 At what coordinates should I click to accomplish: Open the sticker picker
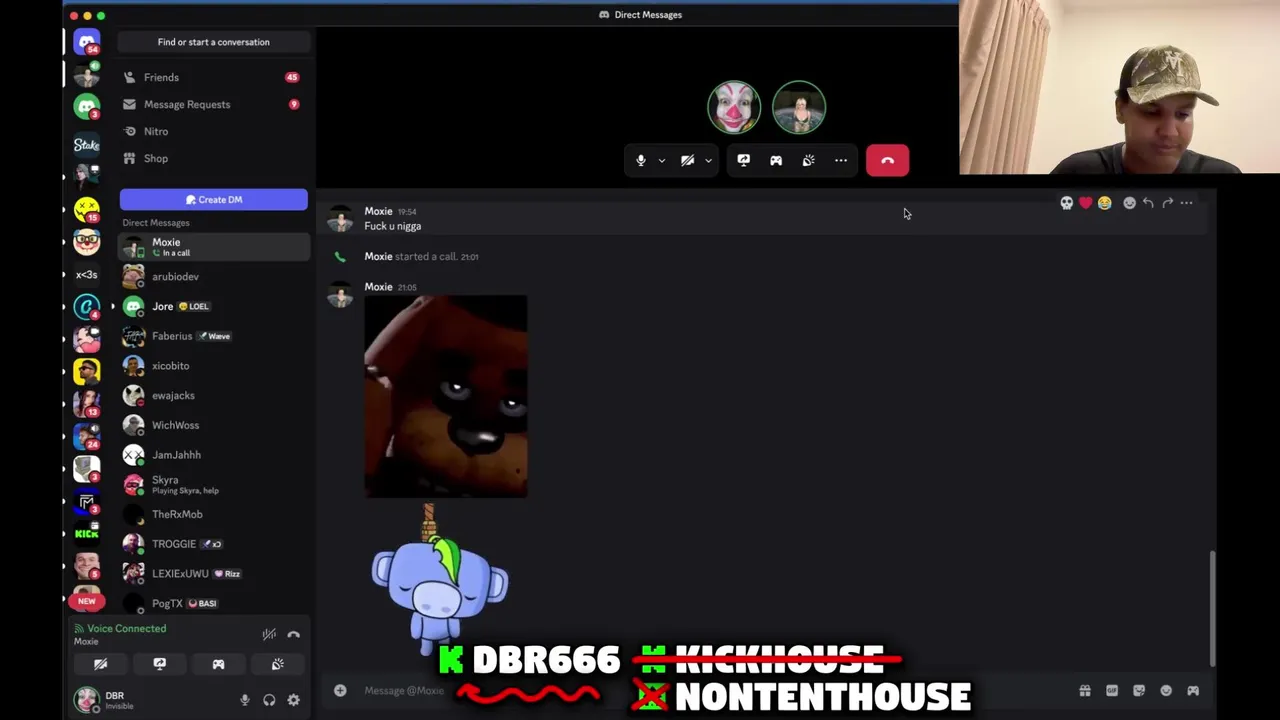(x=1138, y=690)
